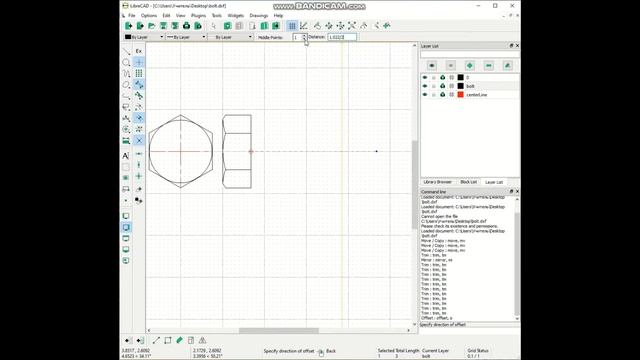Image resolution: width=640 pixels, height=360 pixels.
Task: Click the green pencil icon in bottom toolbar
Action: (179, 340)
